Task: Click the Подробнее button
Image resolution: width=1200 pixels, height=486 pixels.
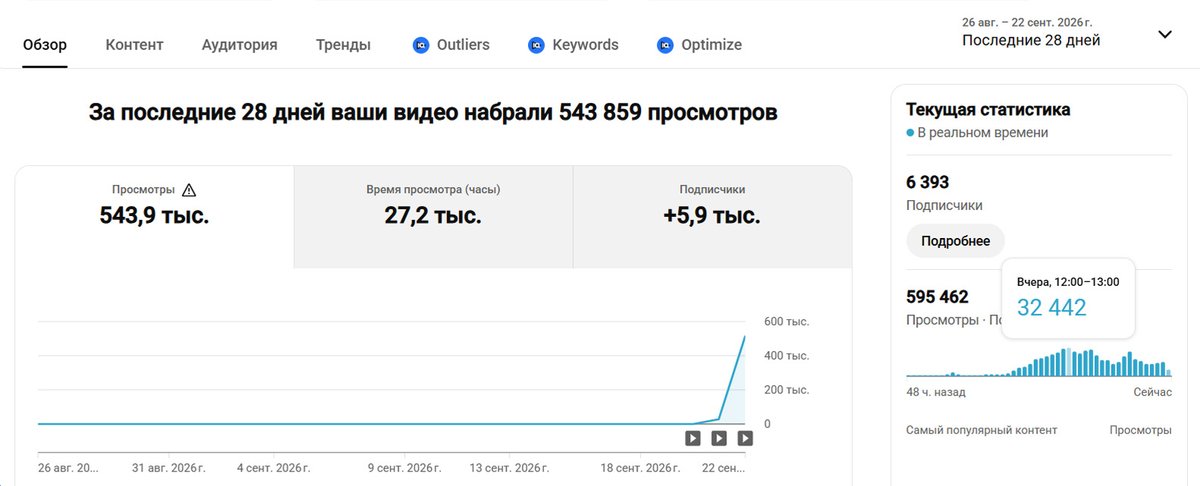Action: (x=955, y=241)
